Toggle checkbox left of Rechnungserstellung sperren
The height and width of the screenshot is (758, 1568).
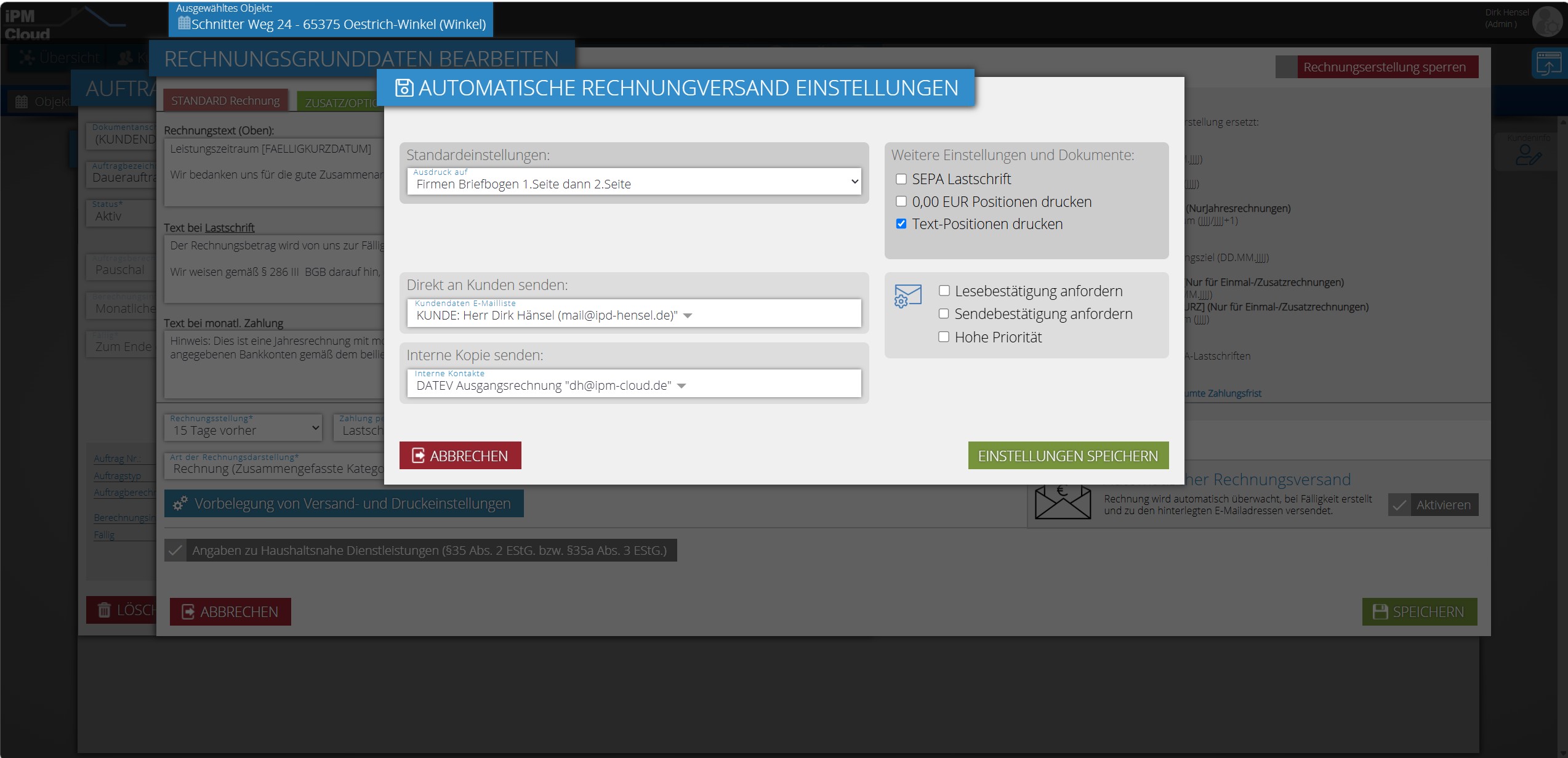(1286, 67)
